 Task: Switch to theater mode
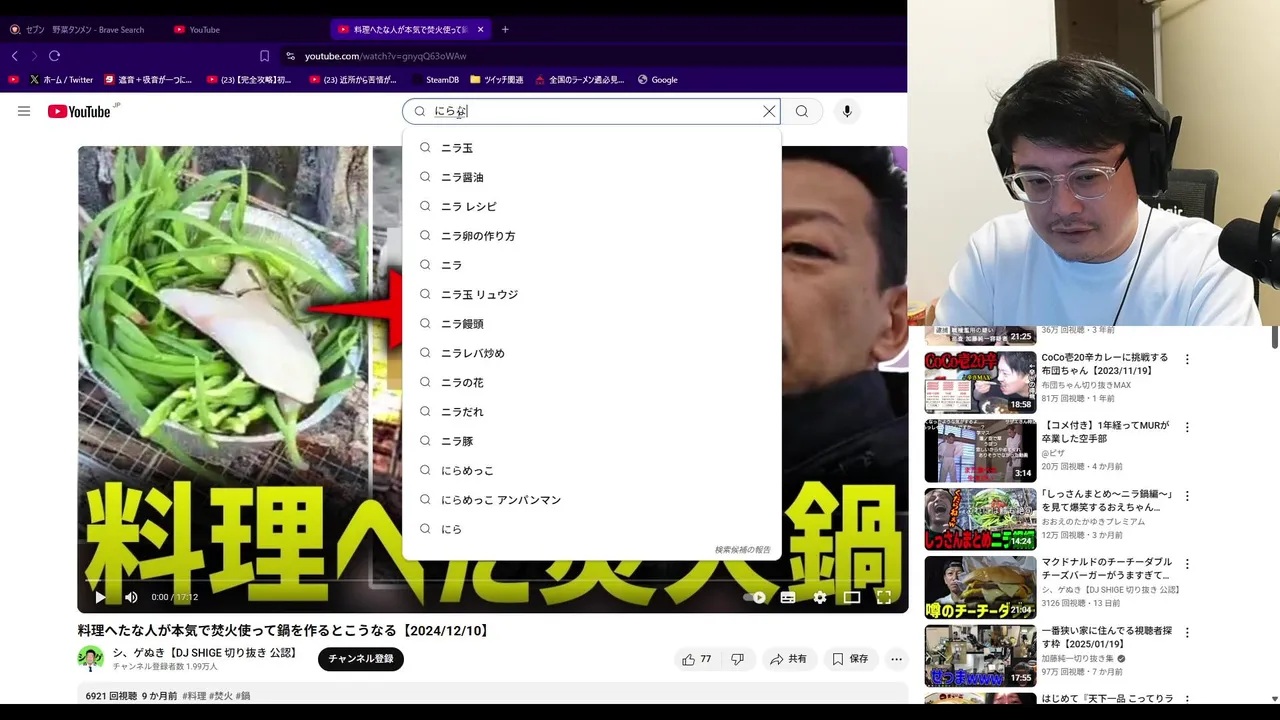(x=852, y=597)
